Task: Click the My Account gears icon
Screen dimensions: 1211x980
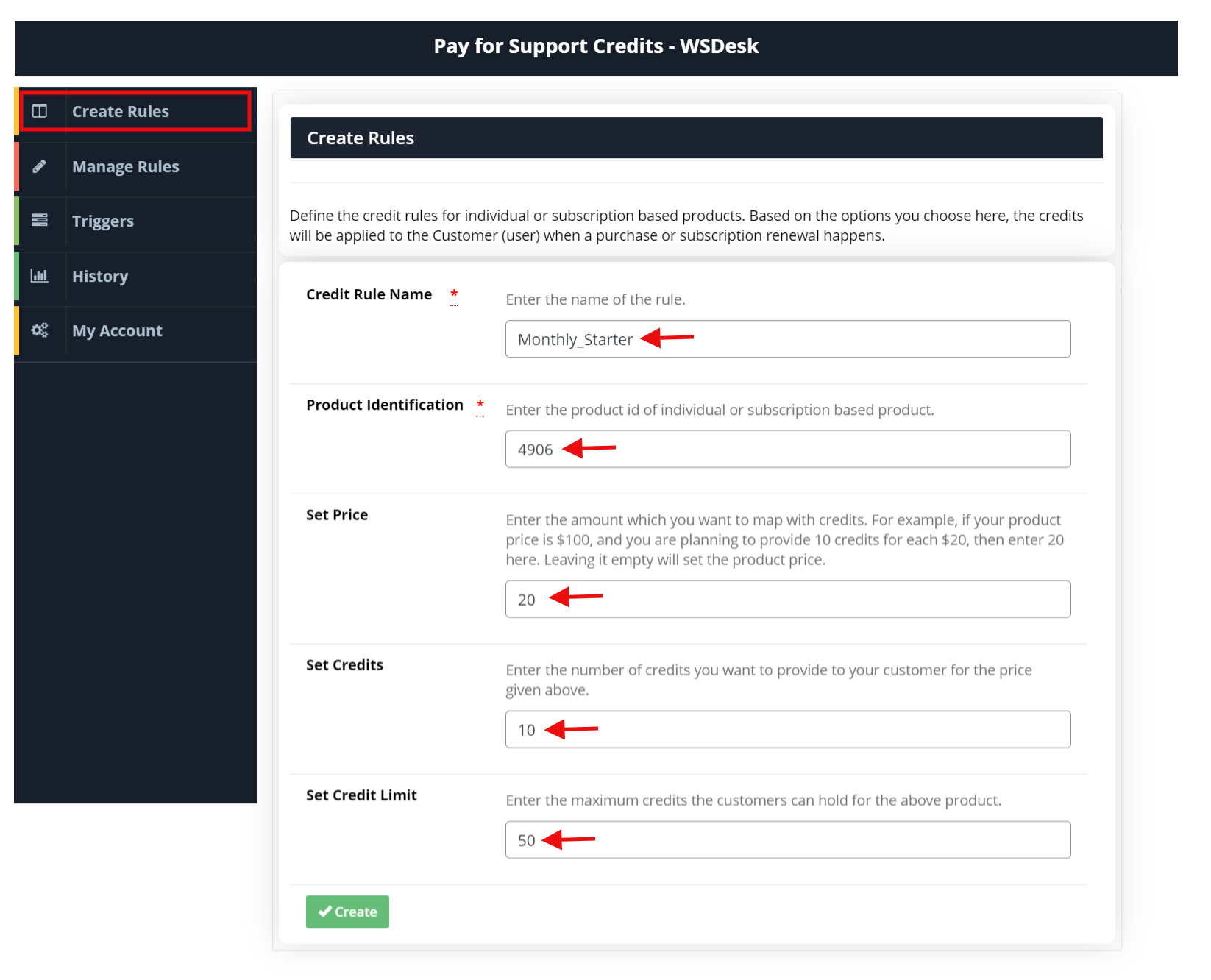Action: pyautogui.click(x=40, y=330)
